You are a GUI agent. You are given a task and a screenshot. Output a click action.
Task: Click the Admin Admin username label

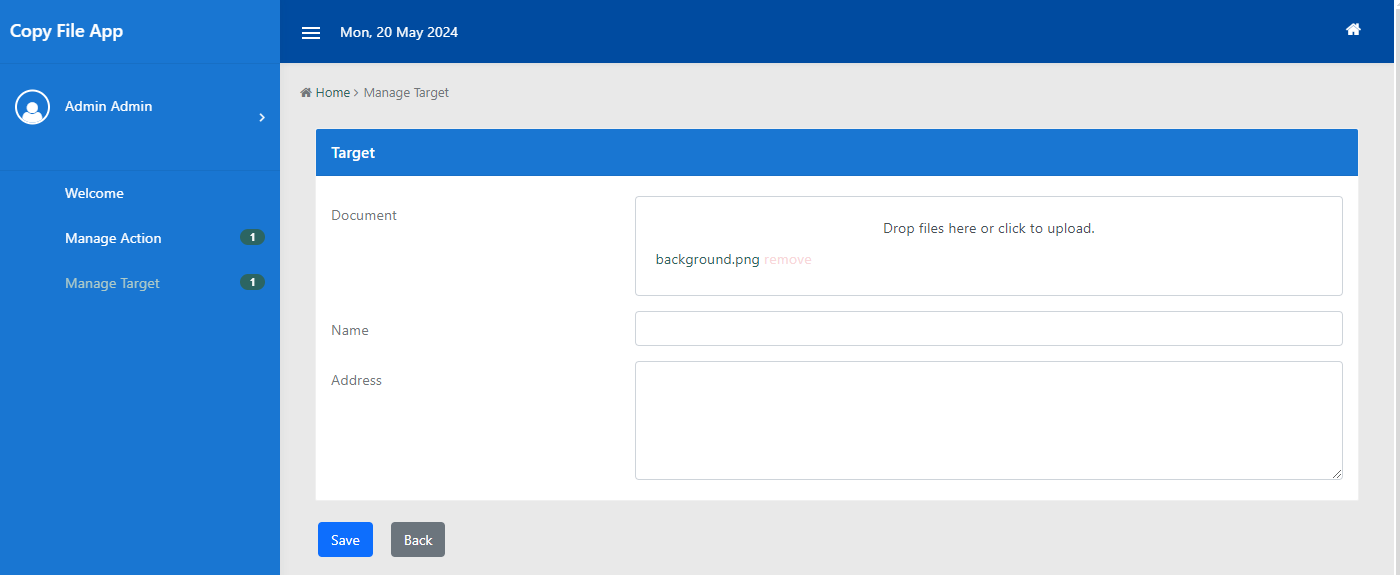[x=109, y=107]
